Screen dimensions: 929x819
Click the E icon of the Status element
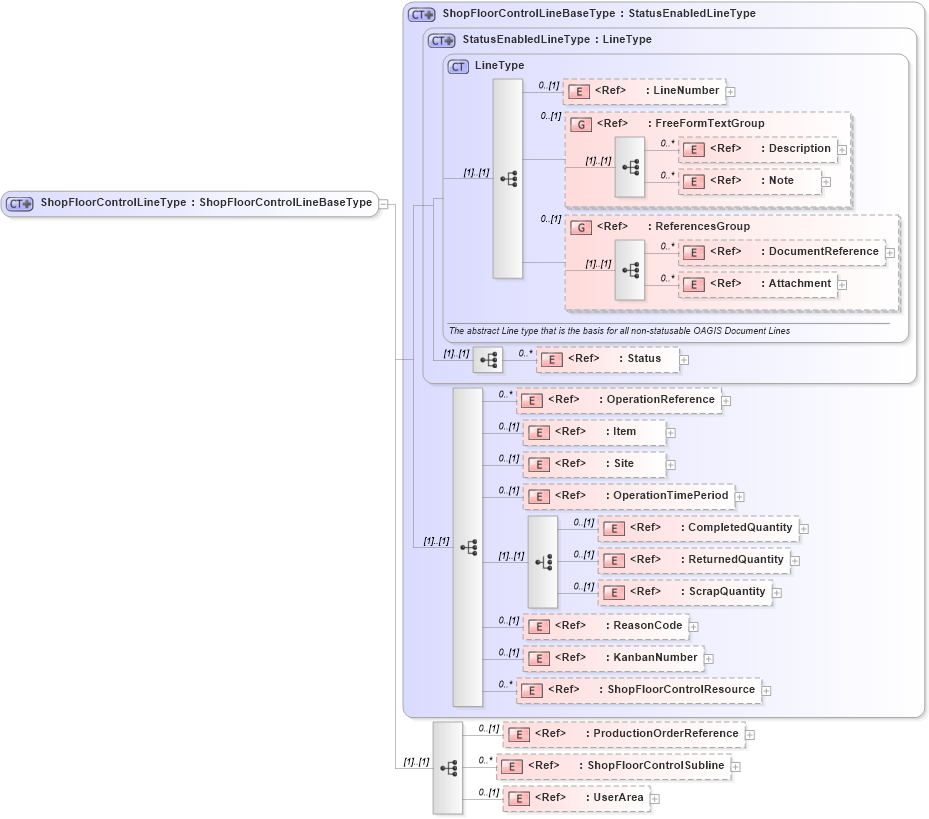(552, 359)
